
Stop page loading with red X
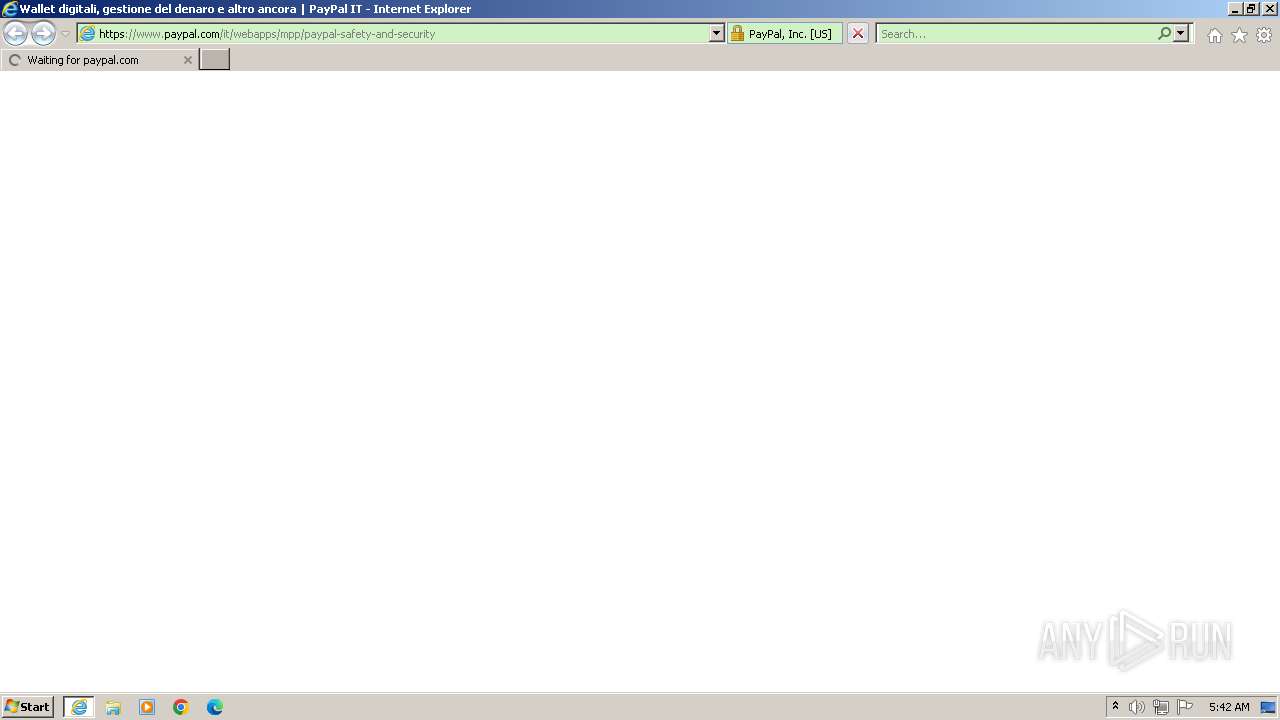(x=857, y=33)
